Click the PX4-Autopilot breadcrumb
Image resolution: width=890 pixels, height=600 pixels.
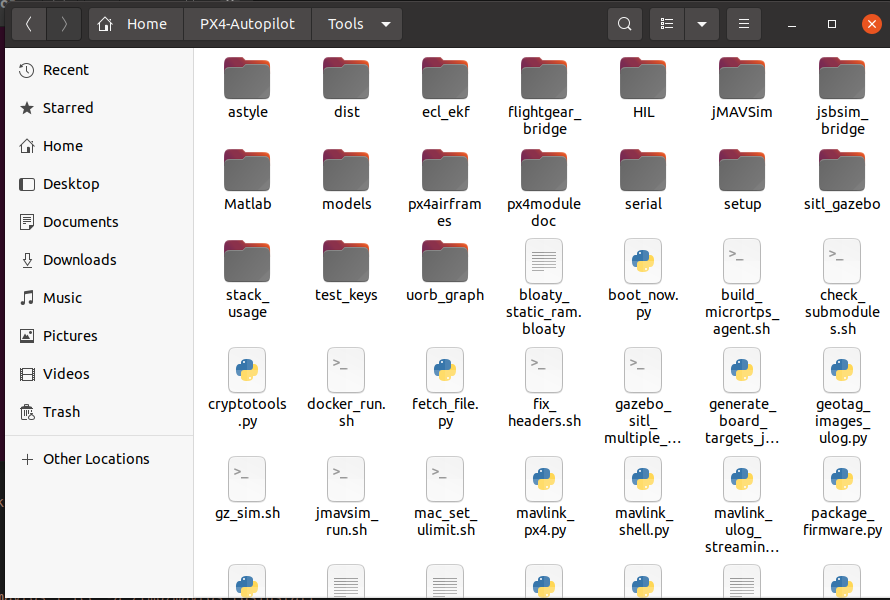tap(246, 23)
